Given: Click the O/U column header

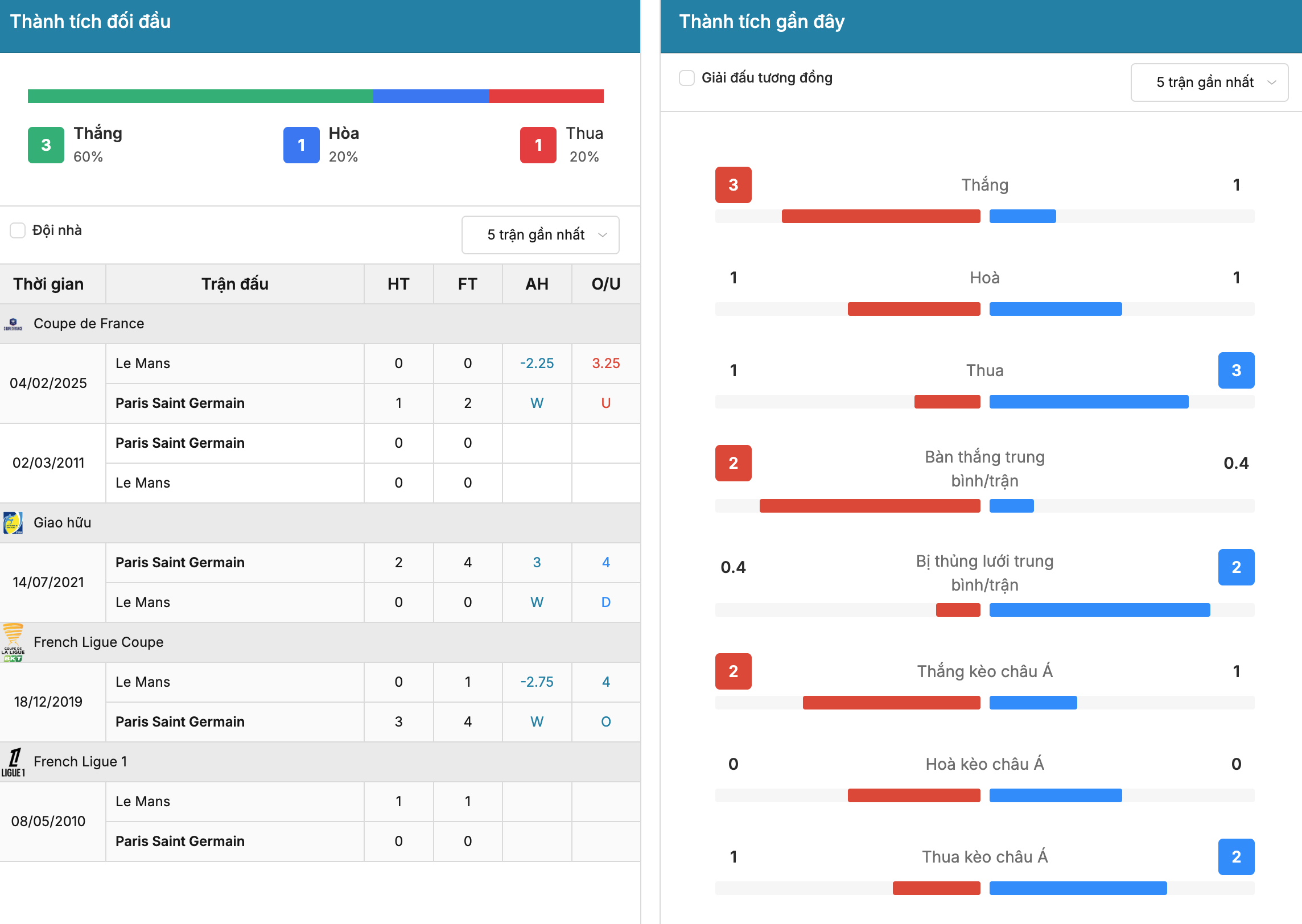Looking at the screenshot, I should click(606, 284).
